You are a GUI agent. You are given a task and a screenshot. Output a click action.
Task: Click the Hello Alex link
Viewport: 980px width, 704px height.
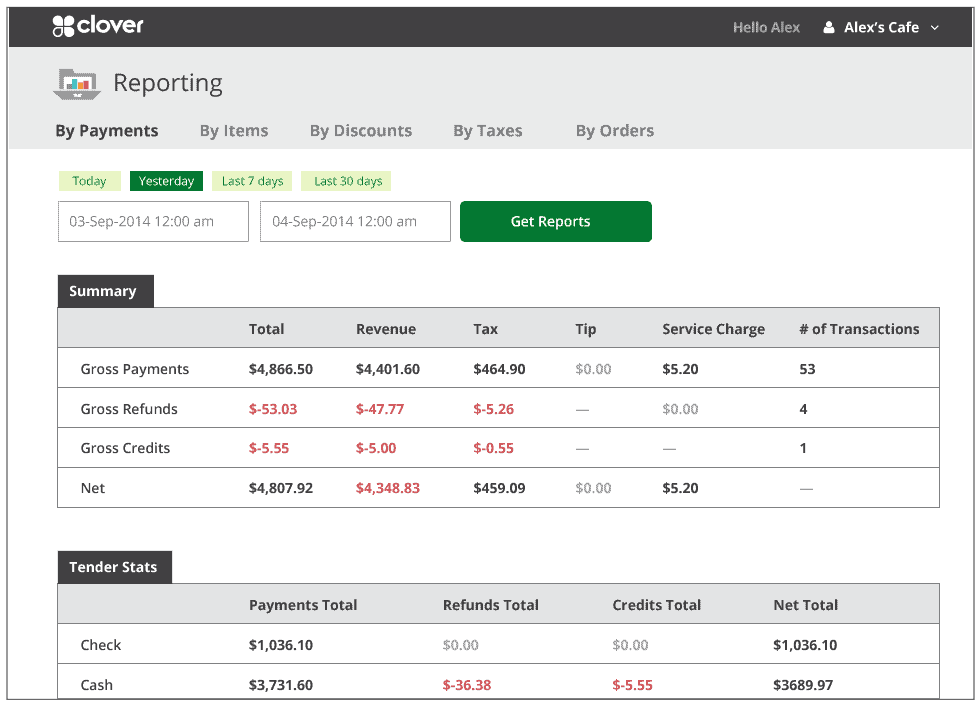[x=766, y=27]
